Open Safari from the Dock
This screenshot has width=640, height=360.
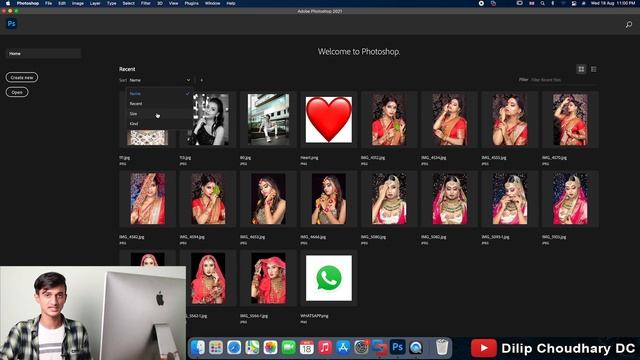click(234, 348)
